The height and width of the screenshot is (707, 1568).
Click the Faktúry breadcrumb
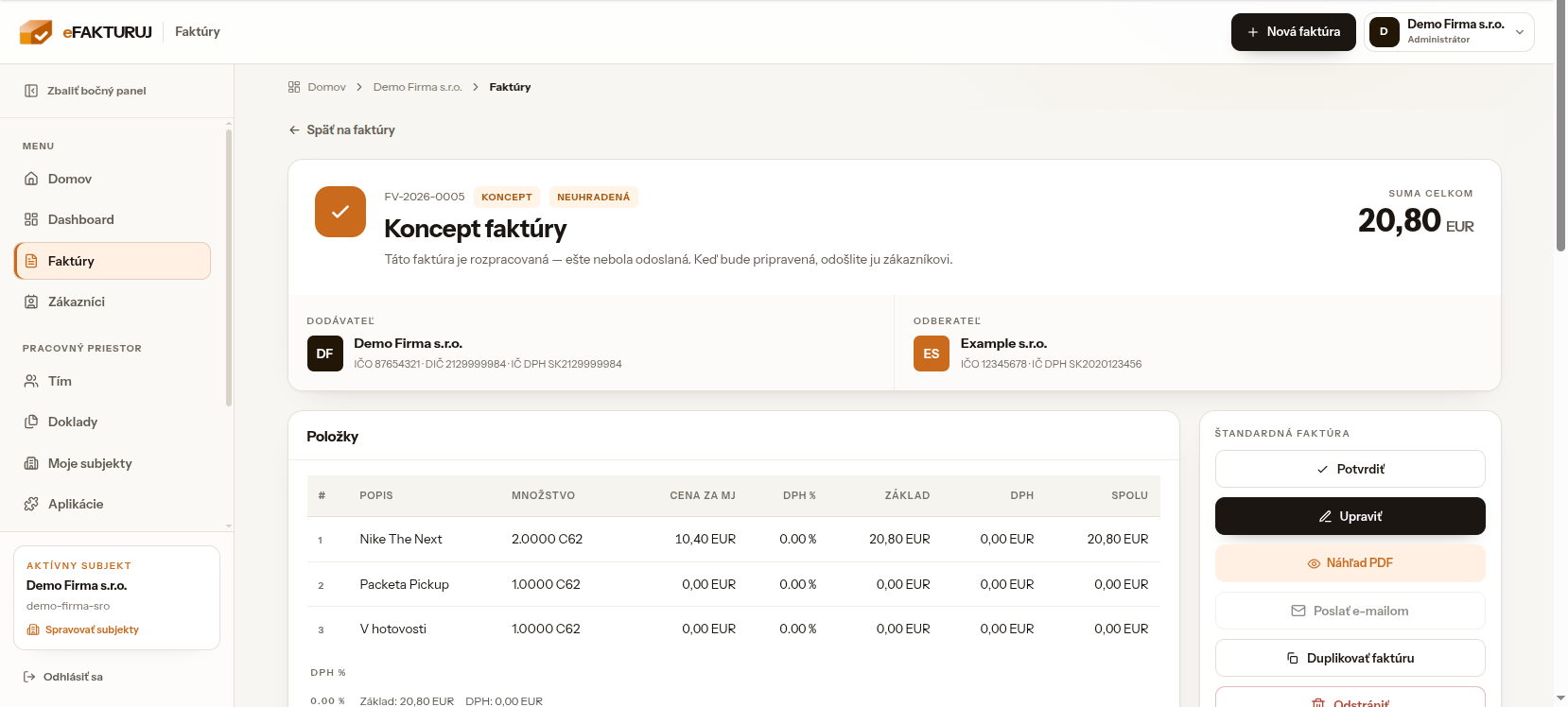[x=510, y=87]
